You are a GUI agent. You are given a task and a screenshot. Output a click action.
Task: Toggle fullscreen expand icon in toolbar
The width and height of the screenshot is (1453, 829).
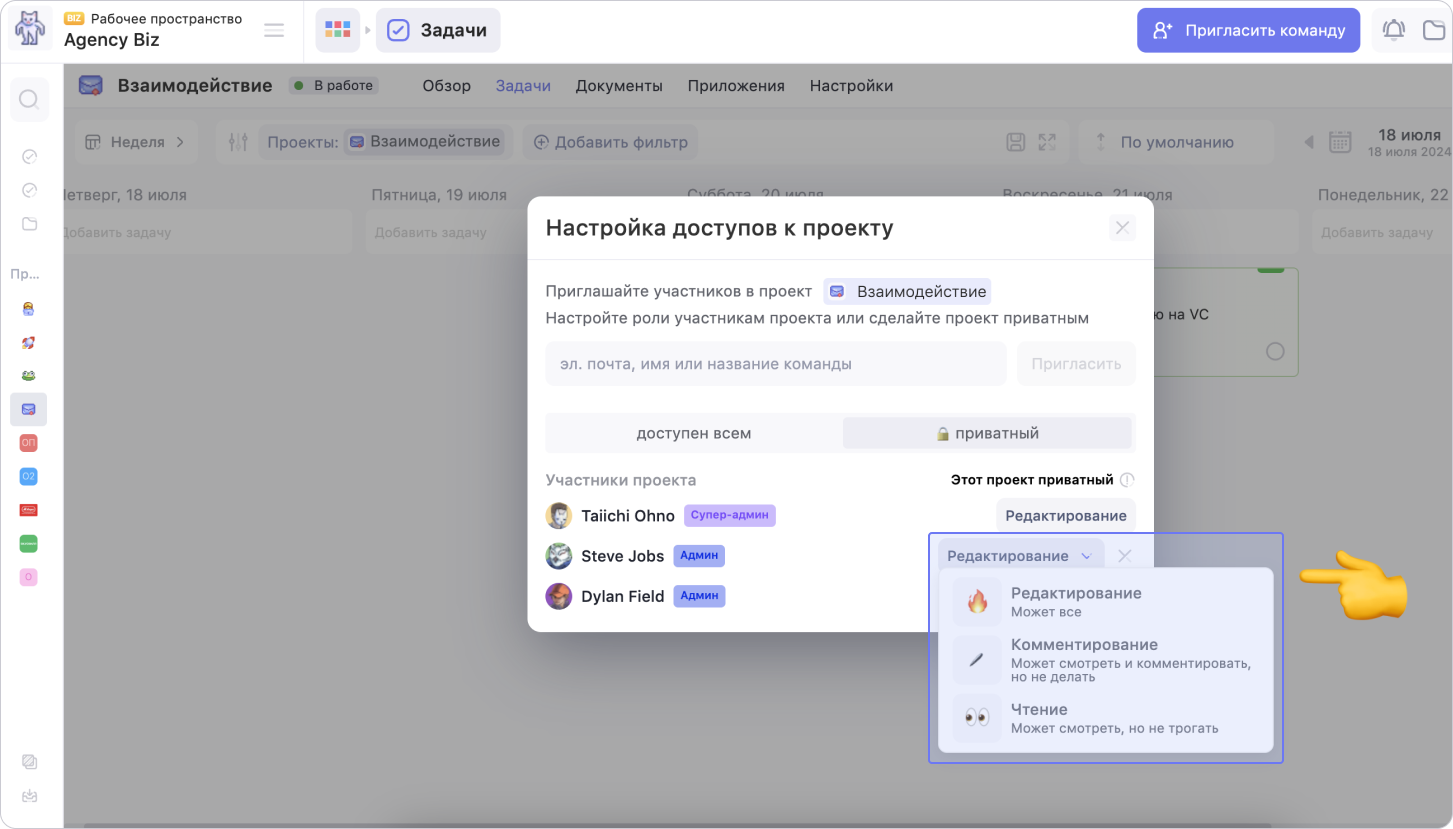tap(1047, 142)
